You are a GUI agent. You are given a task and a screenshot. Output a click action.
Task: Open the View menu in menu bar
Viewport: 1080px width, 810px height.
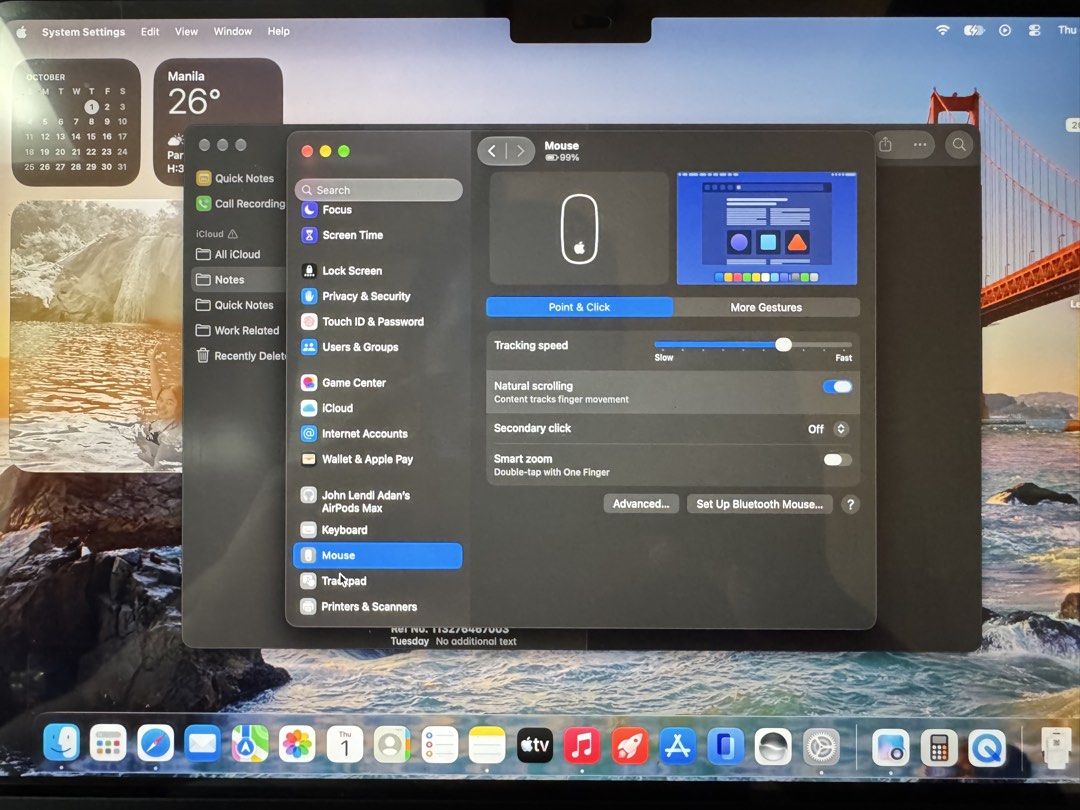point(186,31)
